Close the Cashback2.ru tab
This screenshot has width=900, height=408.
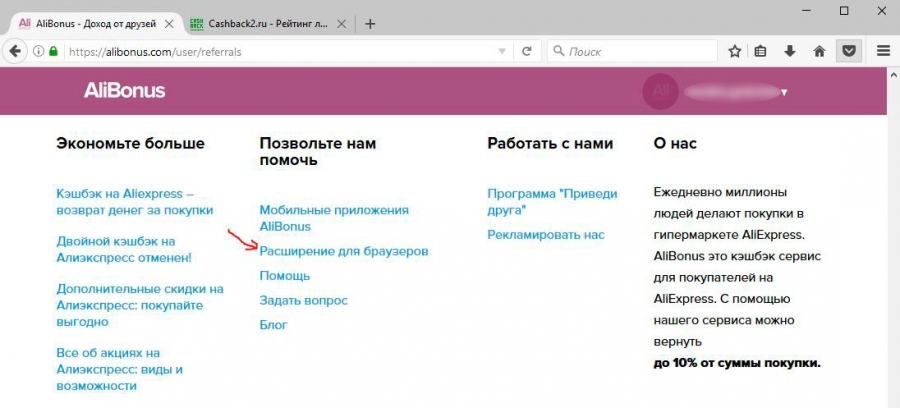341,24
